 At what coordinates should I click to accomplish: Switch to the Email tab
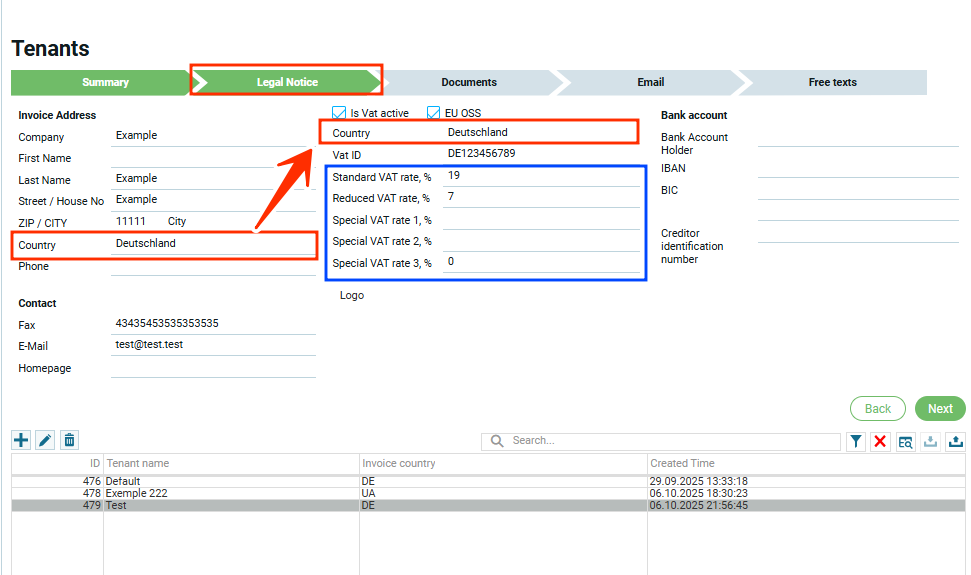[650, 82]
